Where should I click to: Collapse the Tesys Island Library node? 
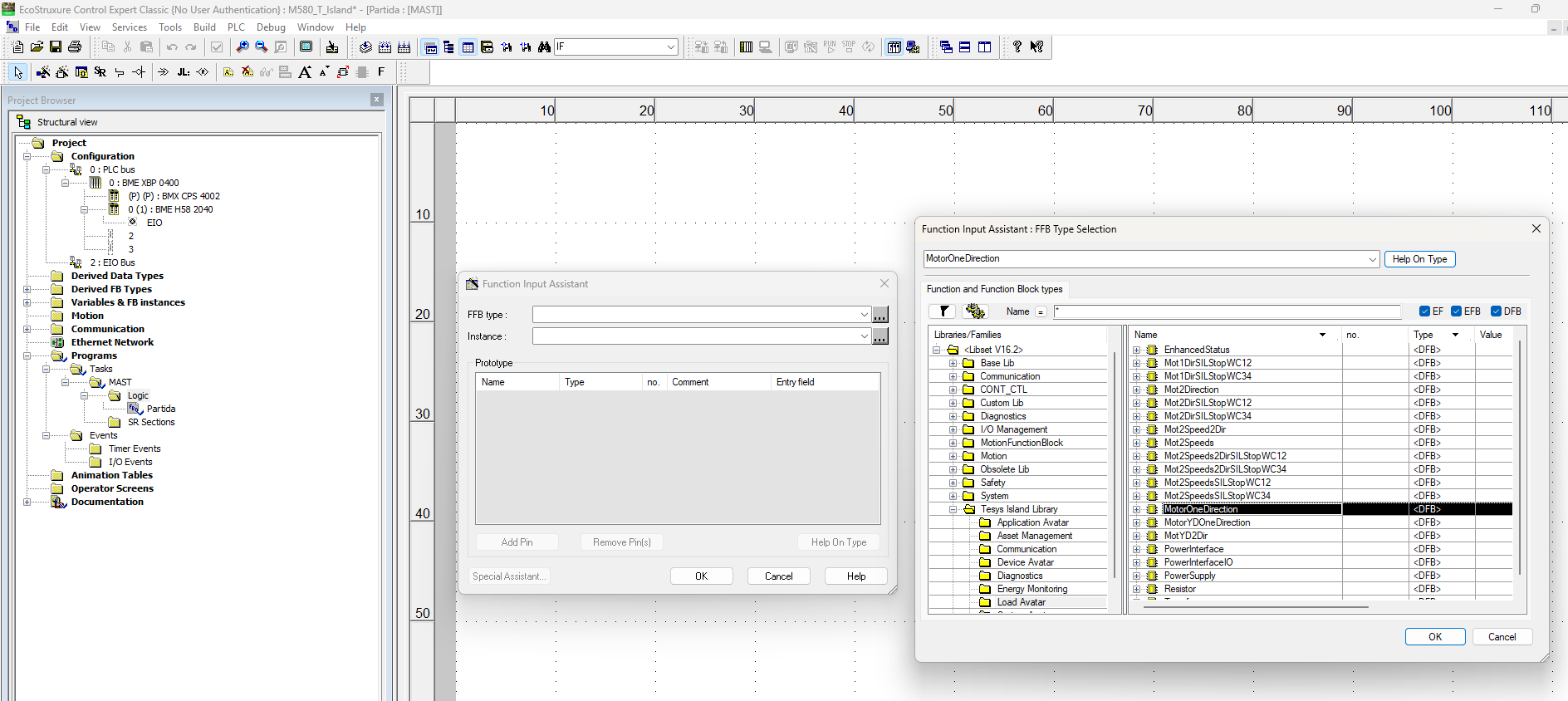click(953, 509)
